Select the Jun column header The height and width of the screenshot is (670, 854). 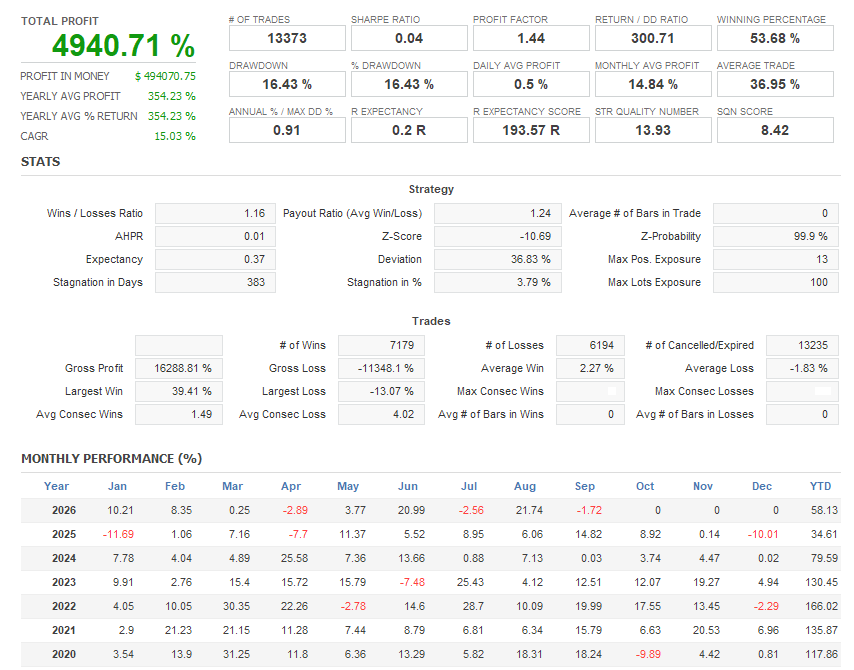408,486
